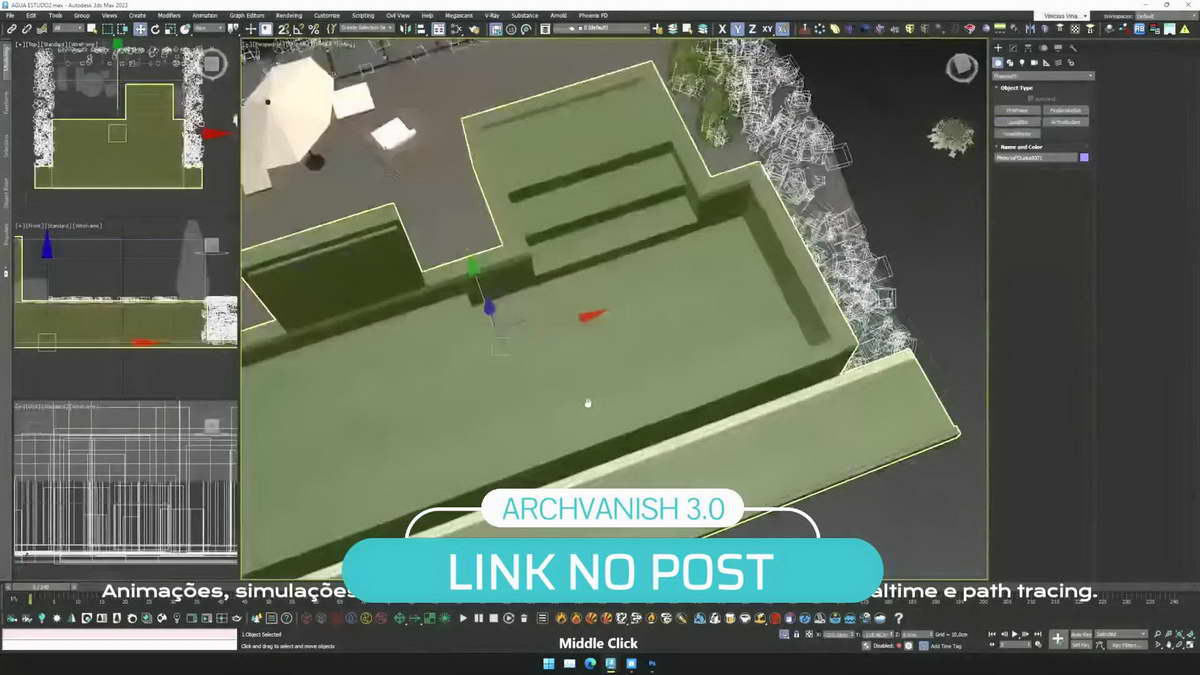This screenshot has height=675, width=1200.
Task: Open the Utilities command panel tab
Action: [x=1073, y=48]
